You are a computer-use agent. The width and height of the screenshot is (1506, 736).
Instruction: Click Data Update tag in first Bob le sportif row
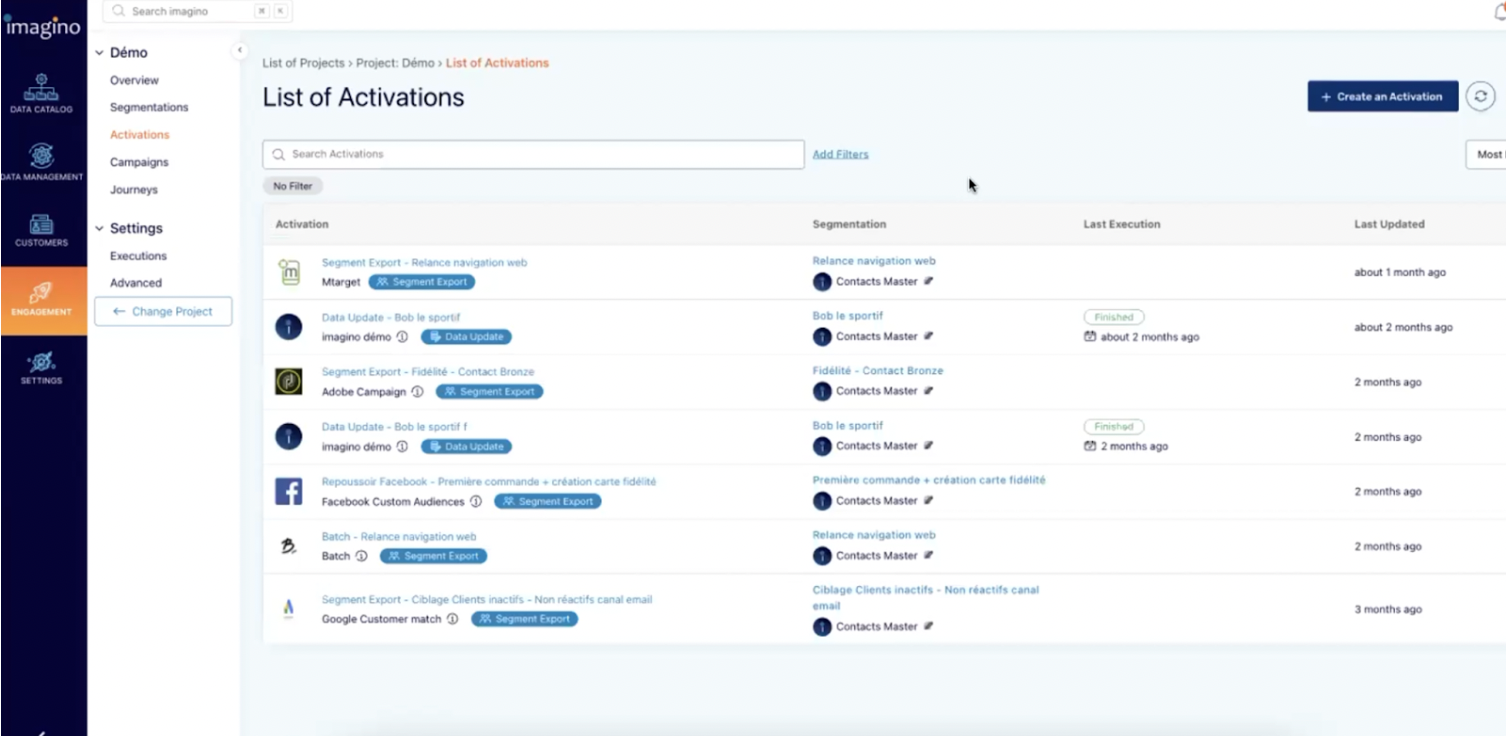coord(466,337)
